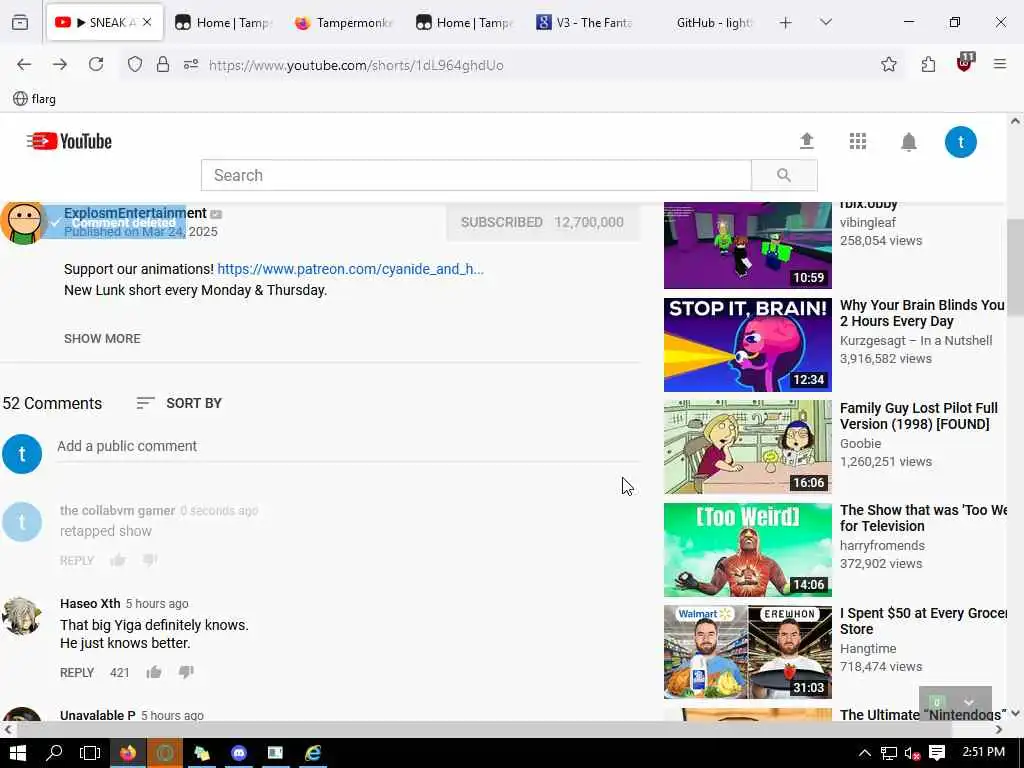Open the Internet Explorer taskbar icon
Viewport: 1024px width, 768px height.
(313, 753)
